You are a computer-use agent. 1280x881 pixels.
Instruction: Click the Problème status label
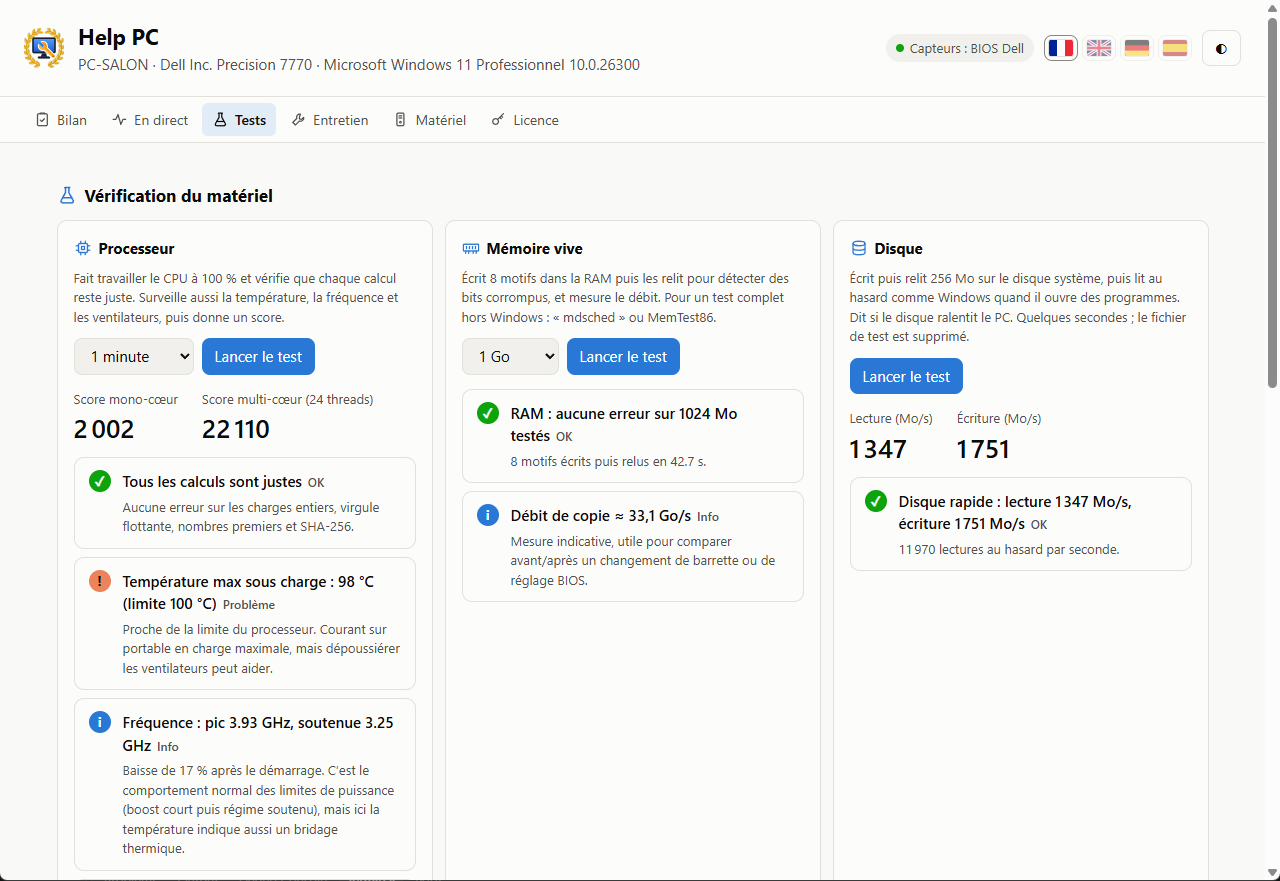coord(249,605)
